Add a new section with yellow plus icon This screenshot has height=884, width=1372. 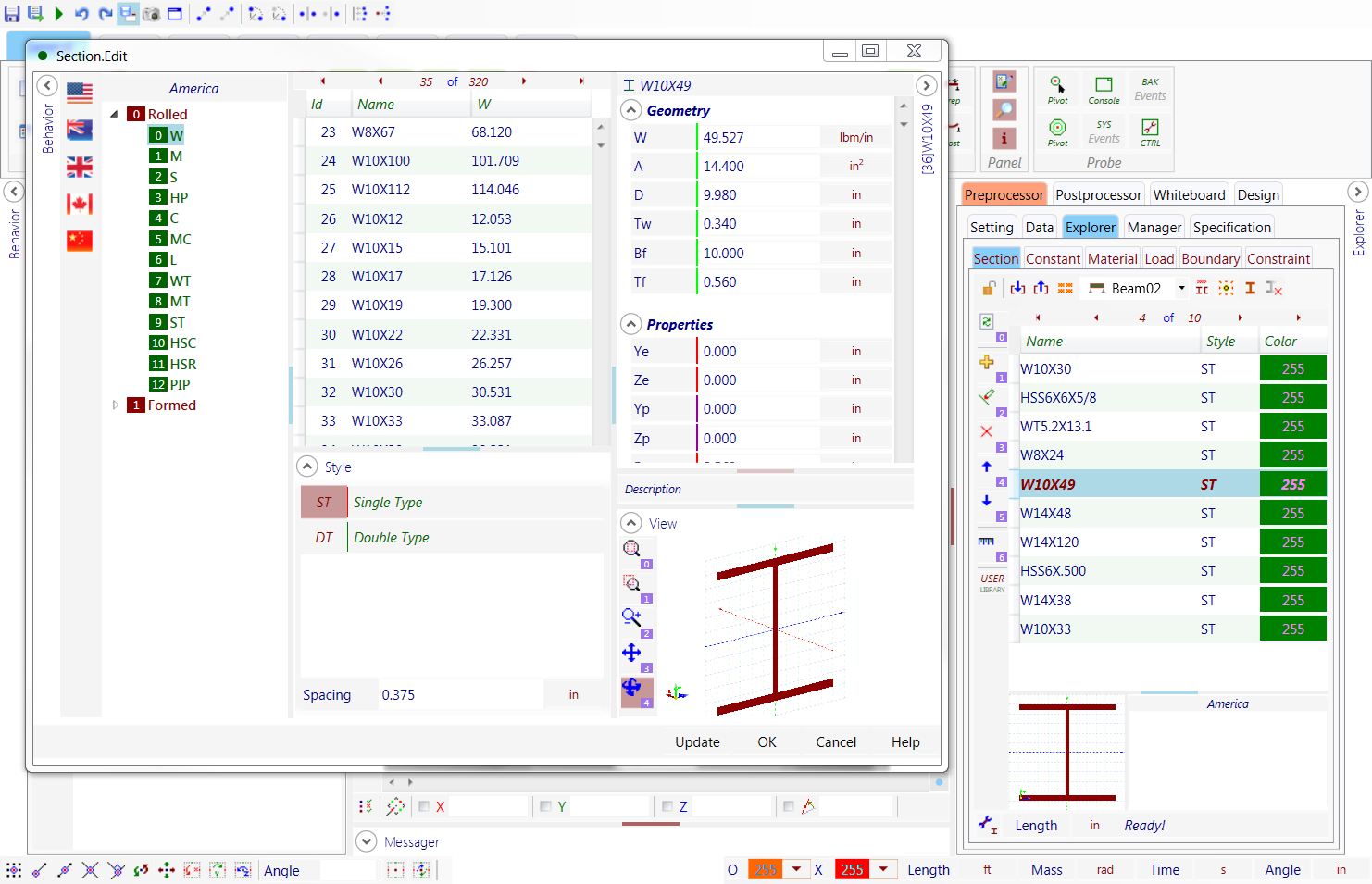pyautogui.click(x=987, y=362)
